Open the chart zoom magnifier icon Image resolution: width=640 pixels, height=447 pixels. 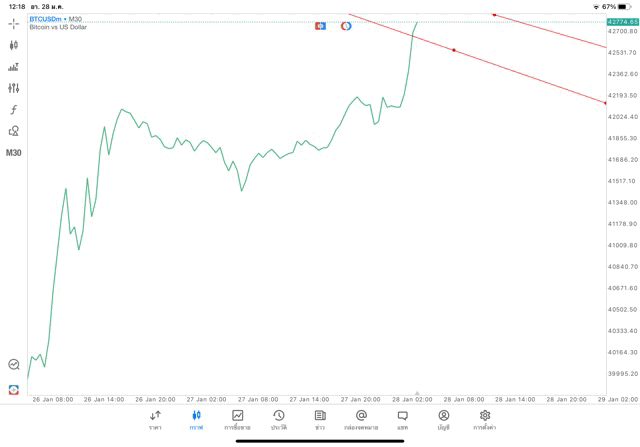[x=14, y=365]
